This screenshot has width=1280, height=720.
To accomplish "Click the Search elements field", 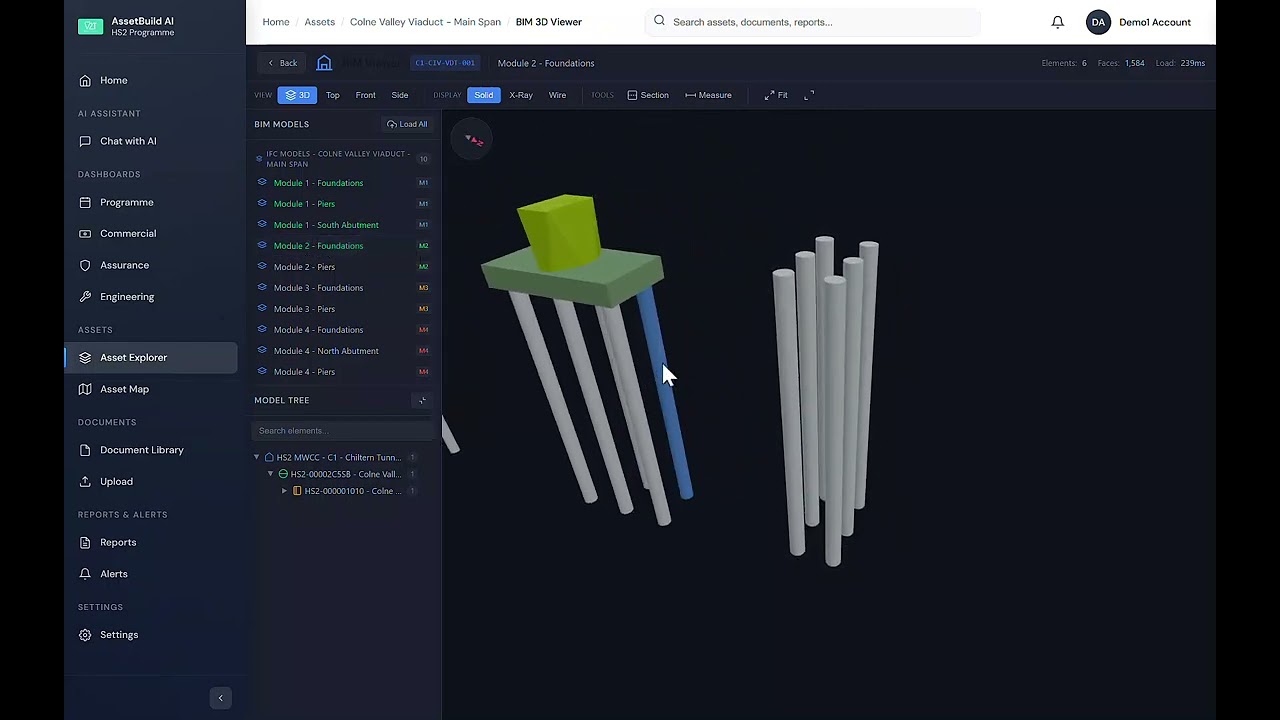I will tap(343, 430).
